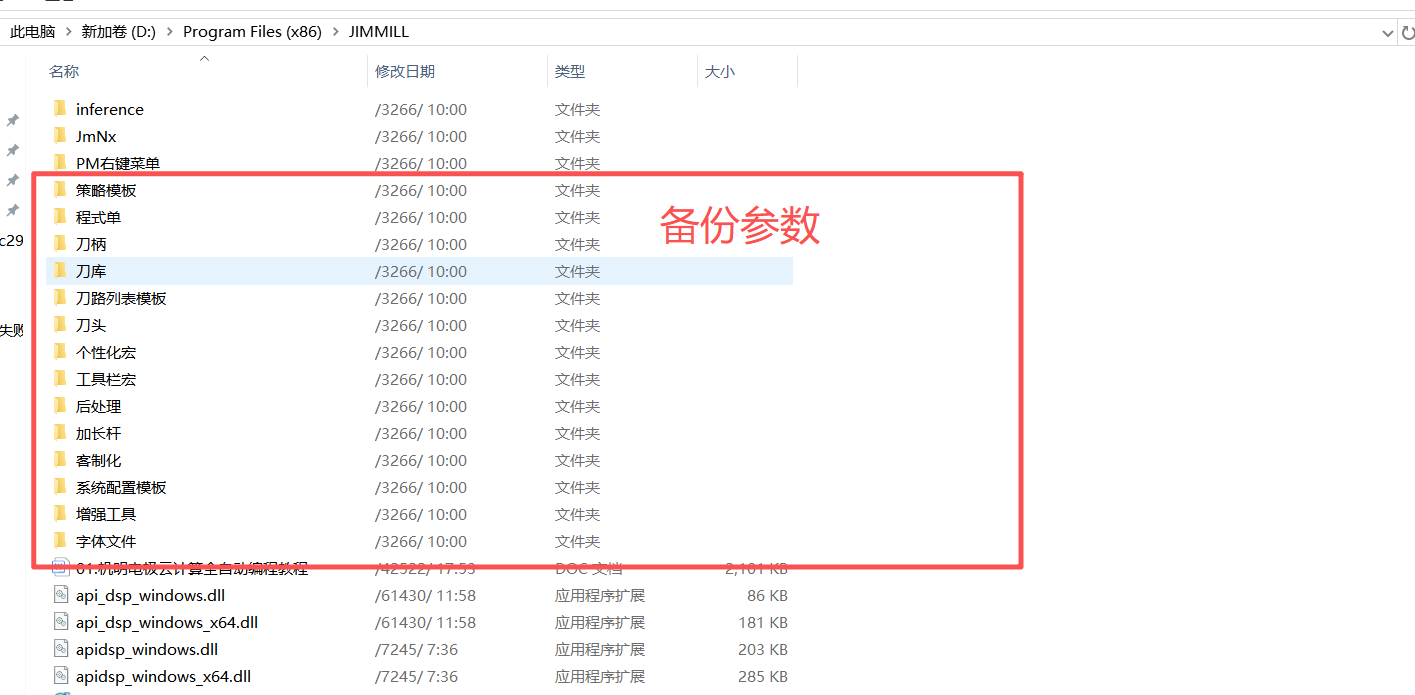The width and height of the screenshot is (1415, 695).
Task: Select api_dsp_windows.dll file icon
Action: [60, 595]
